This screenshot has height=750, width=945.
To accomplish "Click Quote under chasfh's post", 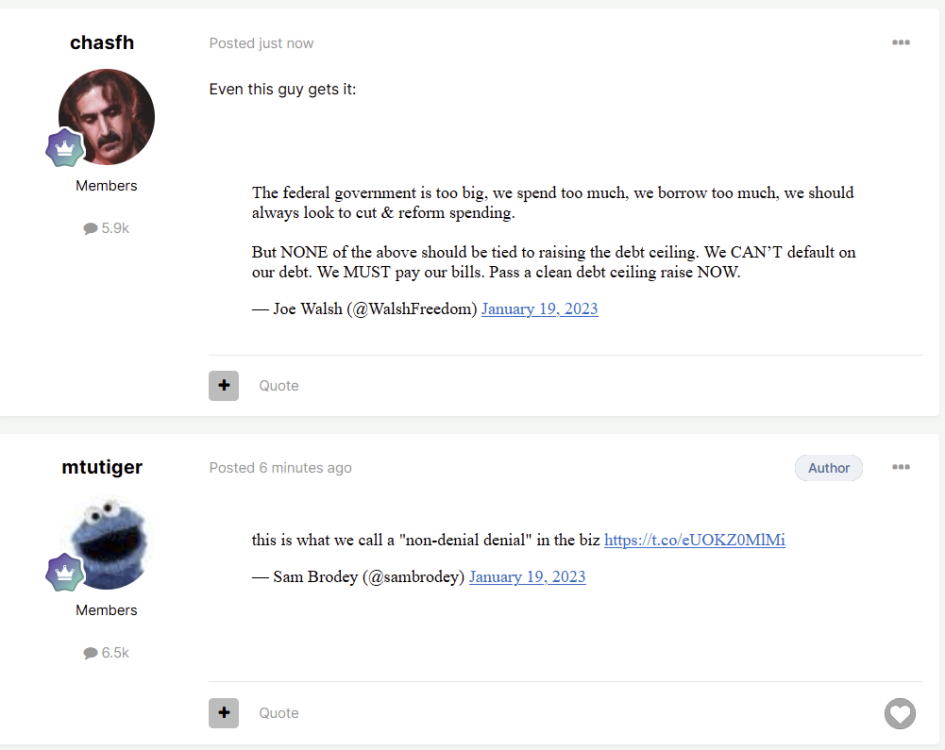I will (278, 385).
